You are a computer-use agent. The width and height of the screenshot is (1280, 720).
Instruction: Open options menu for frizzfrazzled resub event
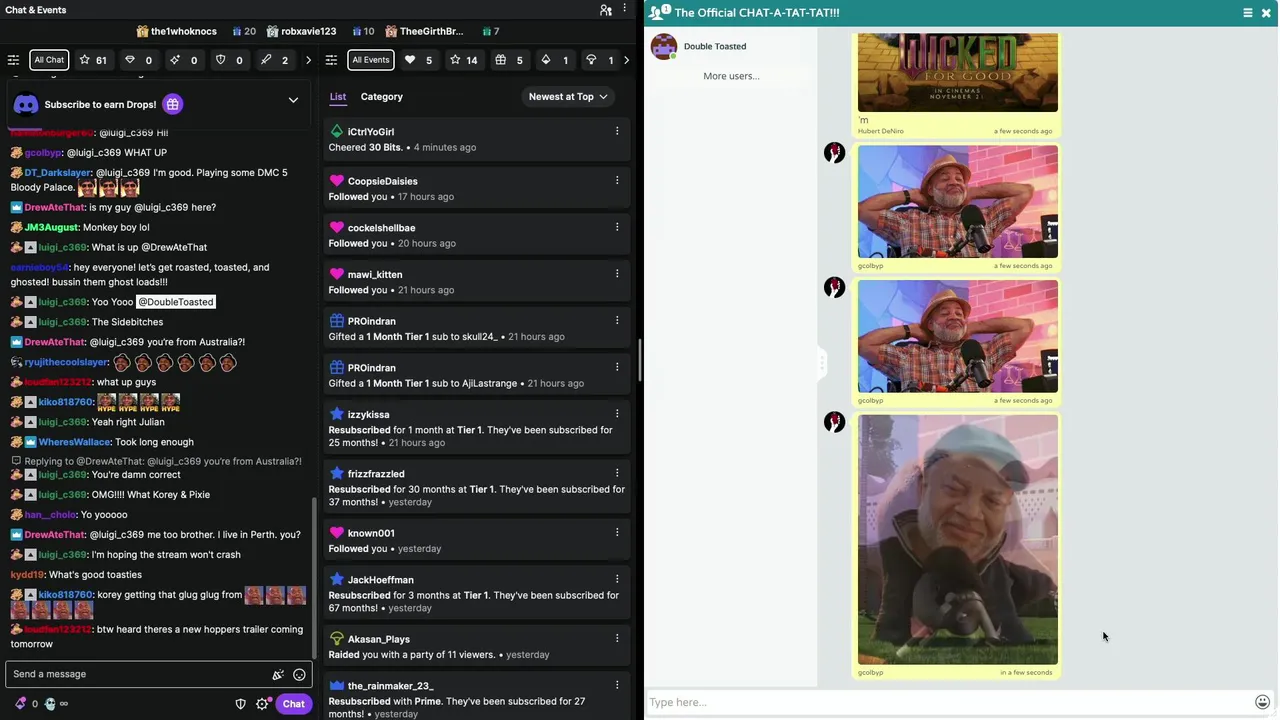point(617,473)
